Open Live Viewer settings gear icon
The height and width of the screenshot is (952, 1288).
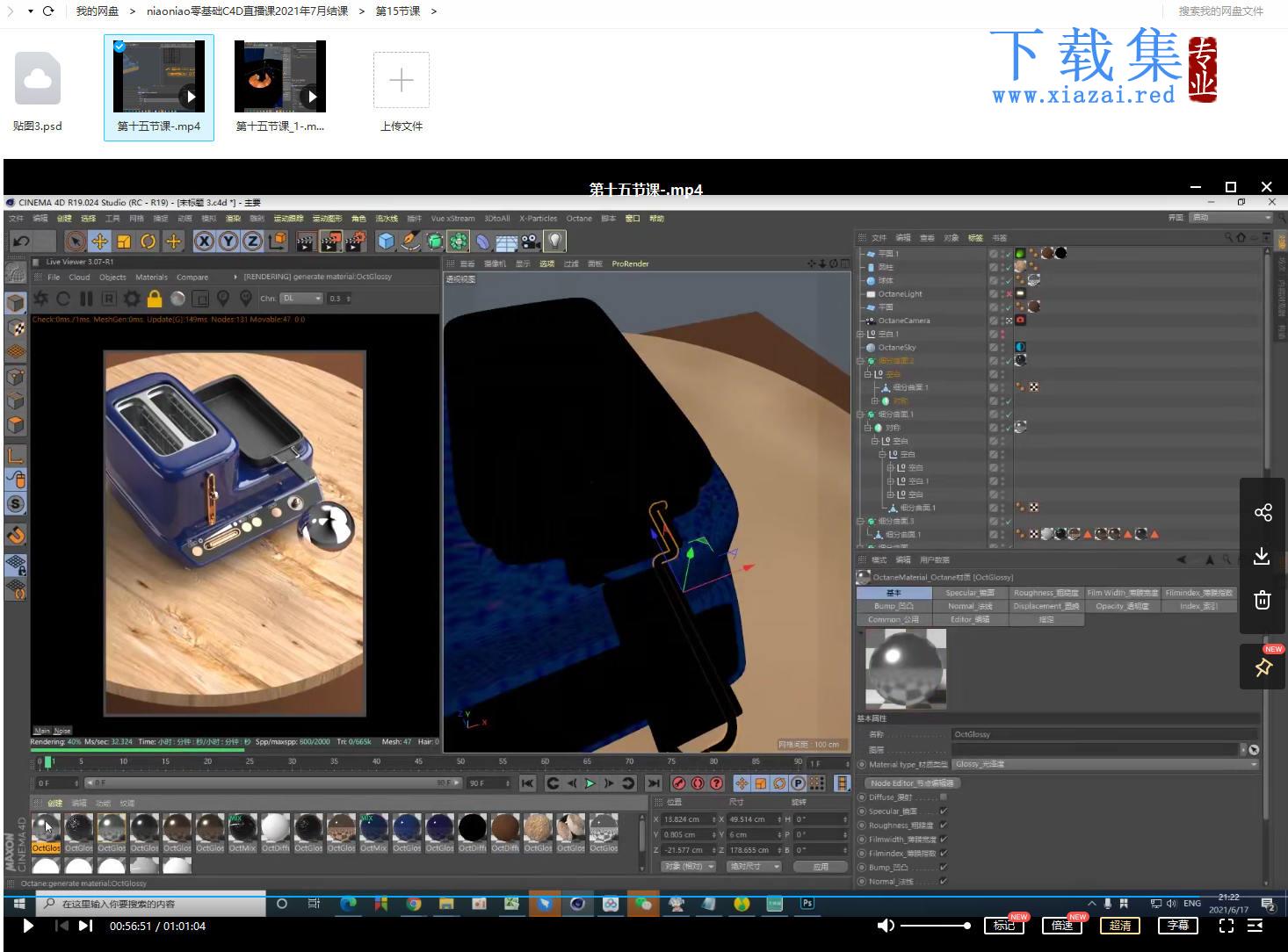[132, 299]
